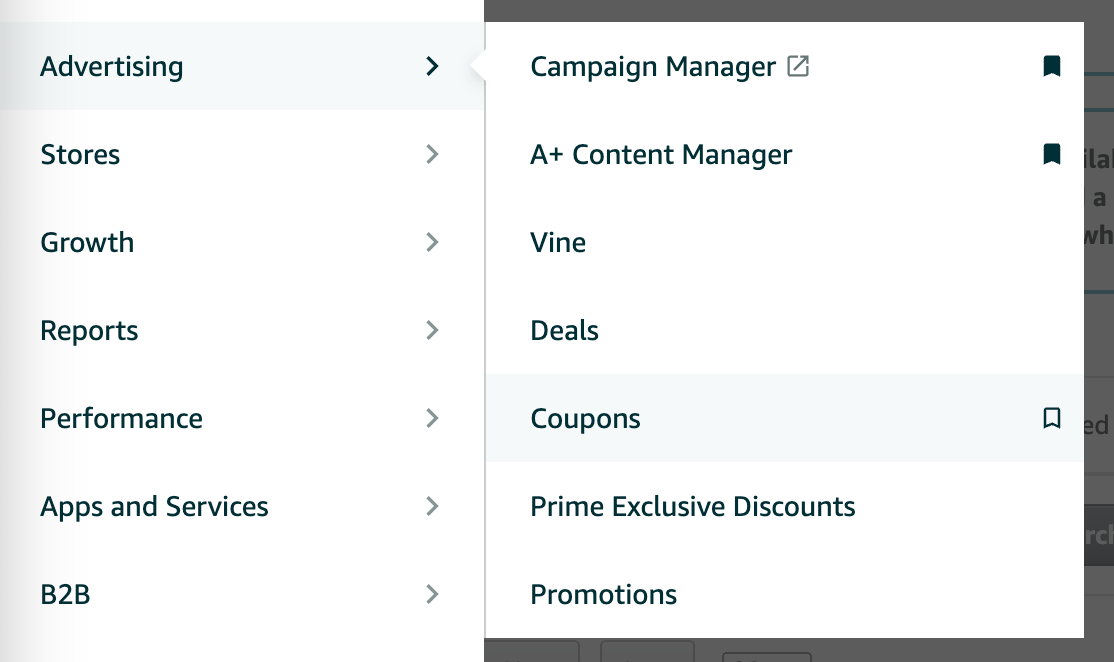
Task: Click the Apps and Services chevron
Action: click(432, 506)
